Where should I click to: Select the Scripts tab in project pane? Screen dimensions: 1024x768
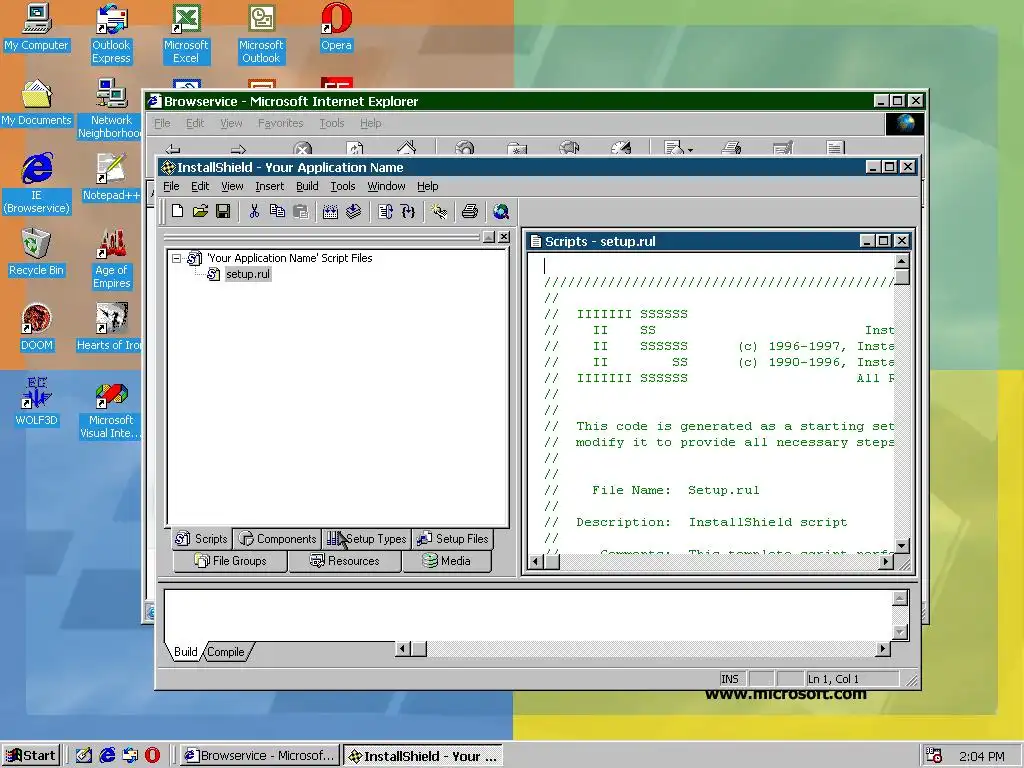(201, 539)
